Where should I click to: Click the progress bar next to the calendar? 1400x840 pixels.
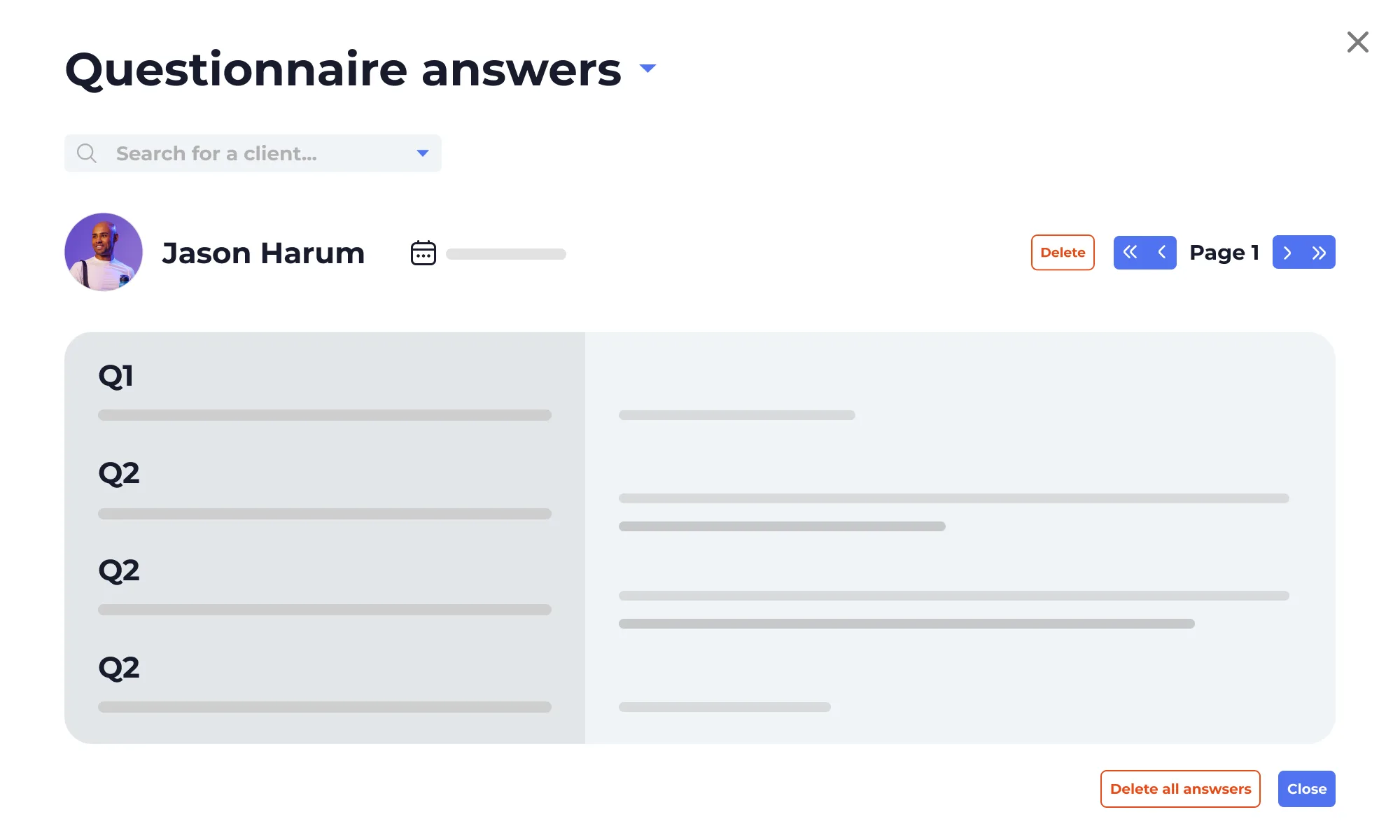tap(505, 254)
